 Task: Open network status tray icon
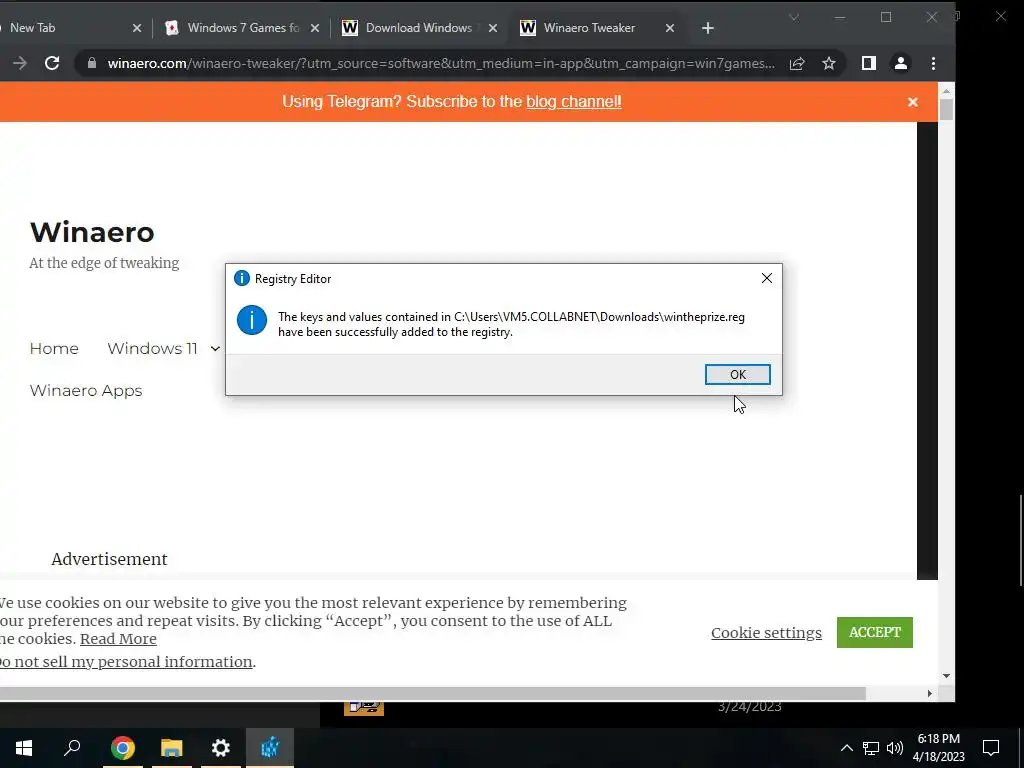click(871, 748)
